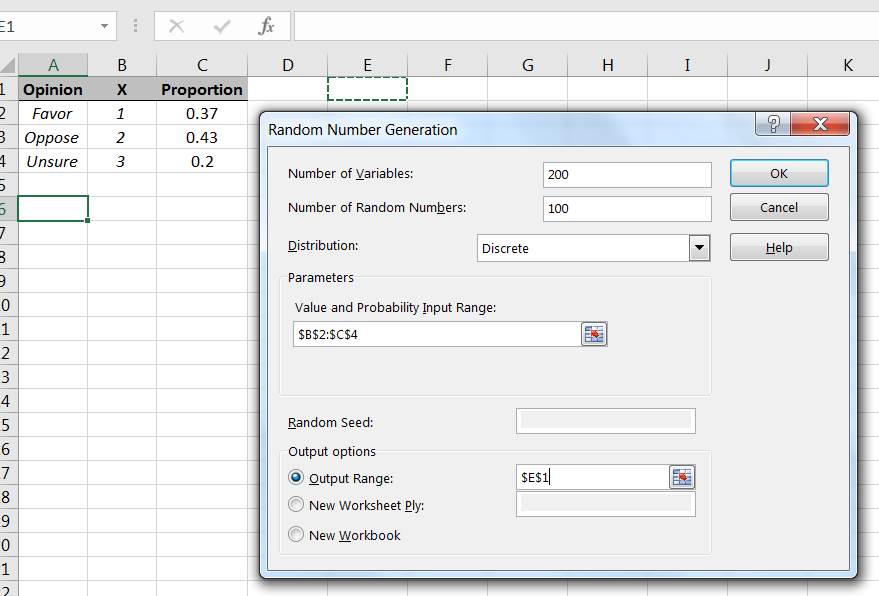Click range selector icon for Output Range
The image size is (879, 596).
click(682, 477)
